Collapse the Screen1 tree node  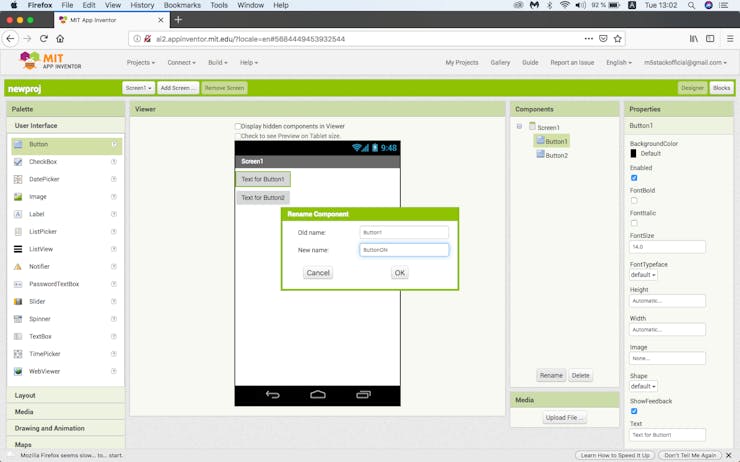519,126
